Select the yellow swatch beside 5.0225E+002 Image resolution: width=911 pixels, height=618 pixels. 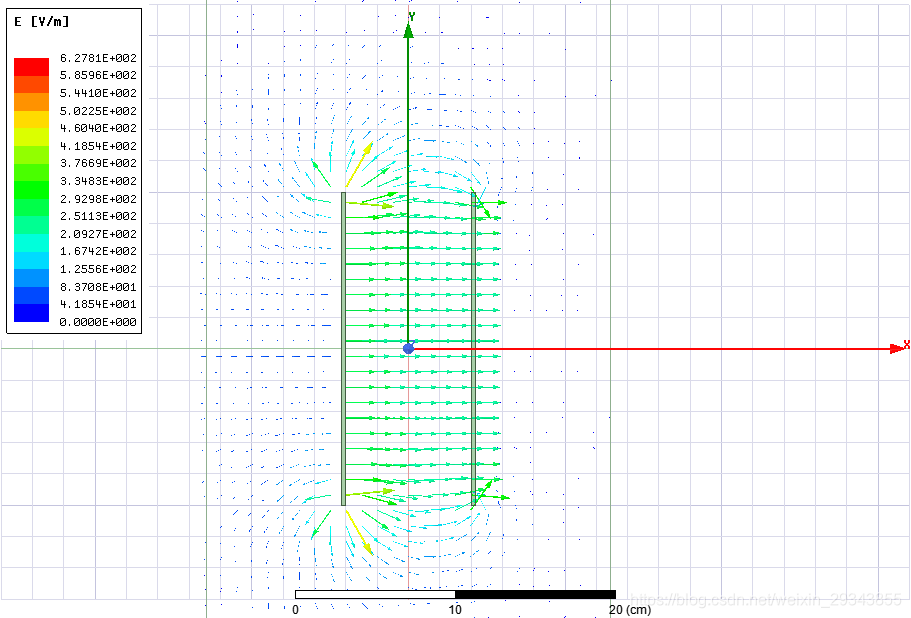[30, 119]
